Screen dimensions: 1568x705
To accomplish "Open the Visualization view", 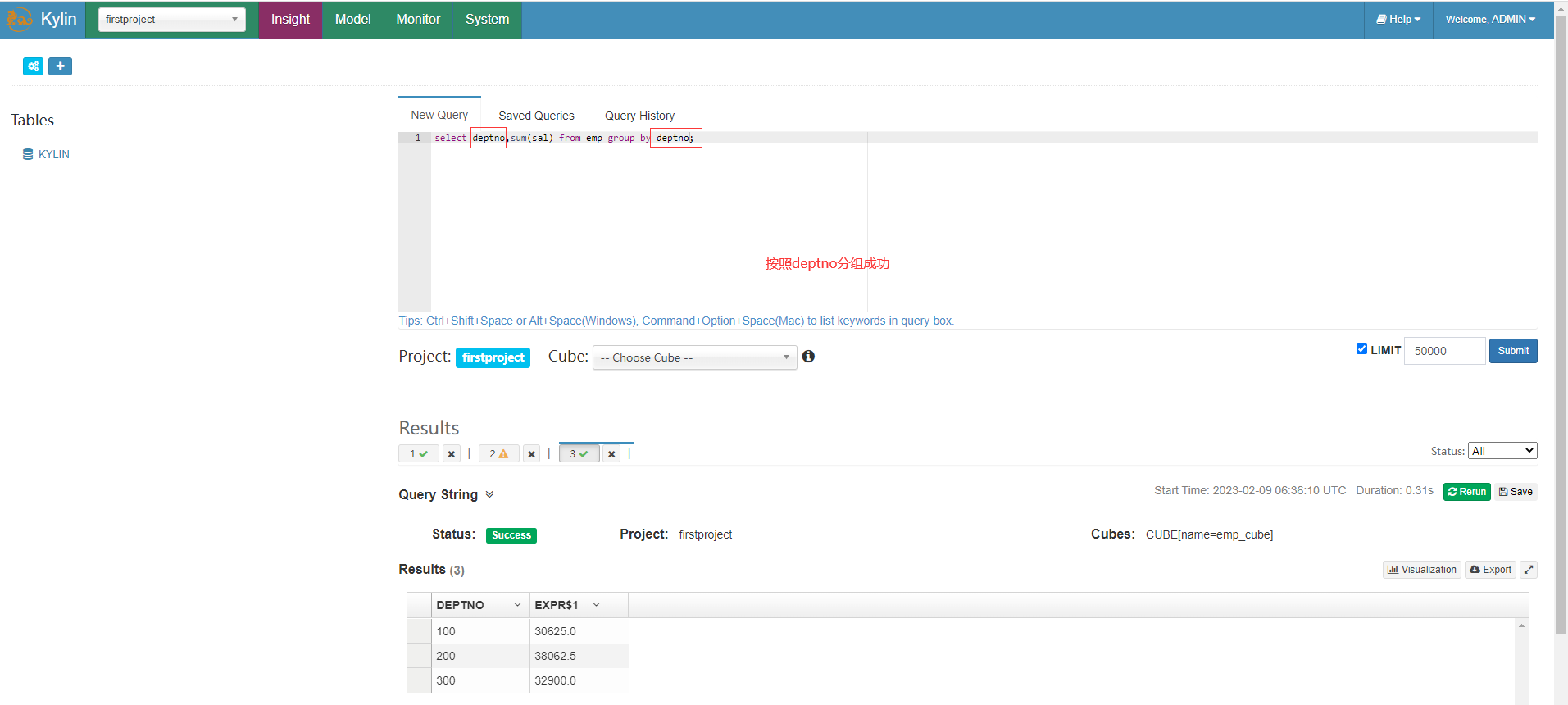I will point(1422,570).
